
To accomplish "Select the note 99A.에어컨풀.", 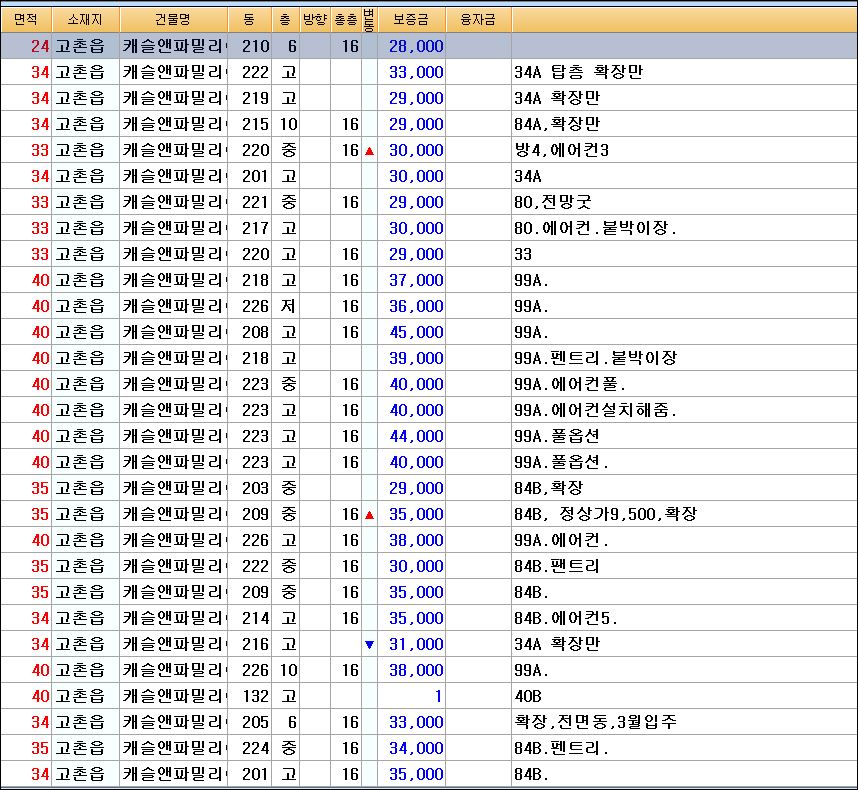I will (x=570, y=384).
